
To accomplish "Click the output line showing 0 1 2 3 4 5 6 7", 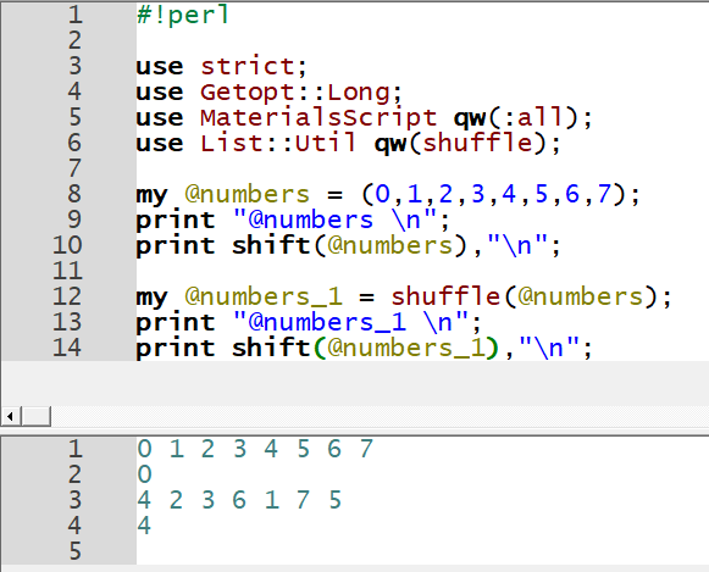I will 255,449.
